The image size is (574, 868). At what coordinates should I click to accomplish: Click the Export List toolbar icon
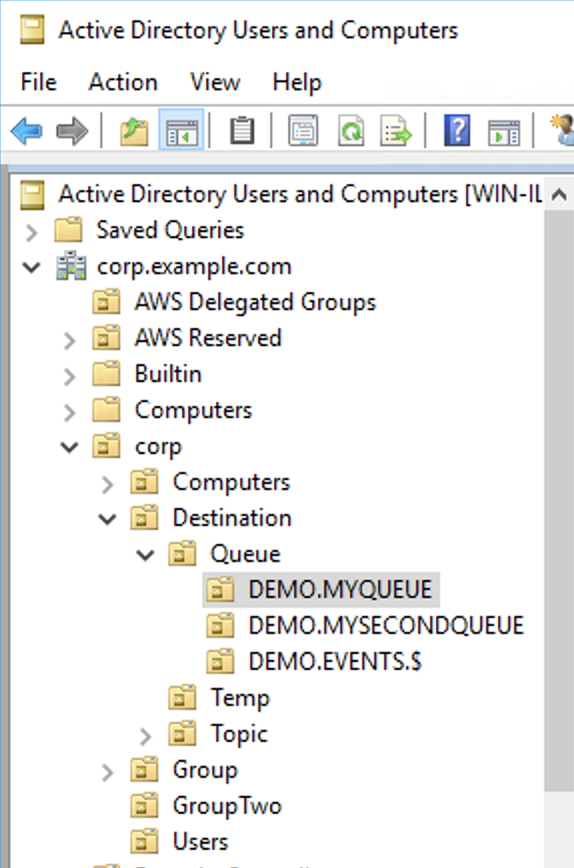tap(396, 131)
